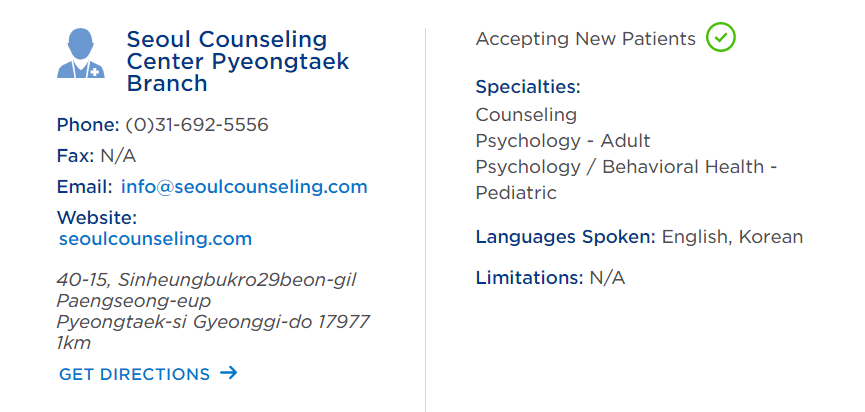The width and height of the screenshot is (865, 412).
Task: Click the green Accepting New Patients checkmark
Action: [x=720, y=38]
